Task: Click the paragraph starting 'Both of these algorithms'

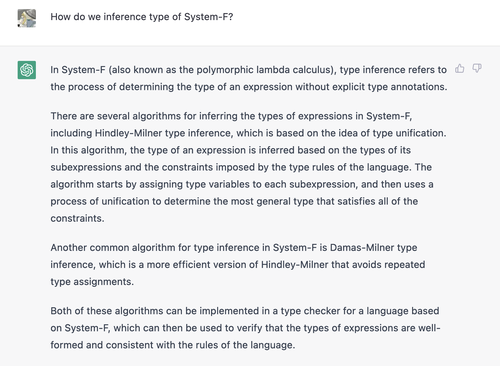Action: click(x=245, y=328)
